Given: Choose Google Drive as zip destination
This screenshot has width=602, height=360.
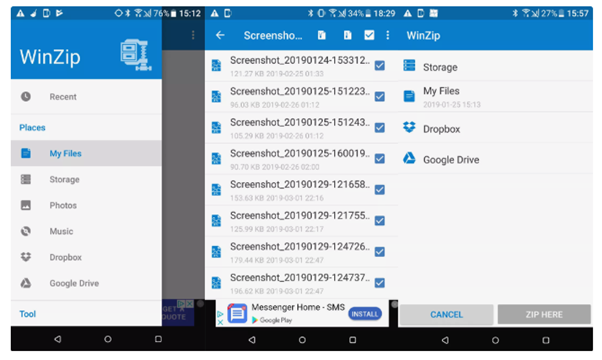Looking at the screenshot, I should tap(495, 159).
